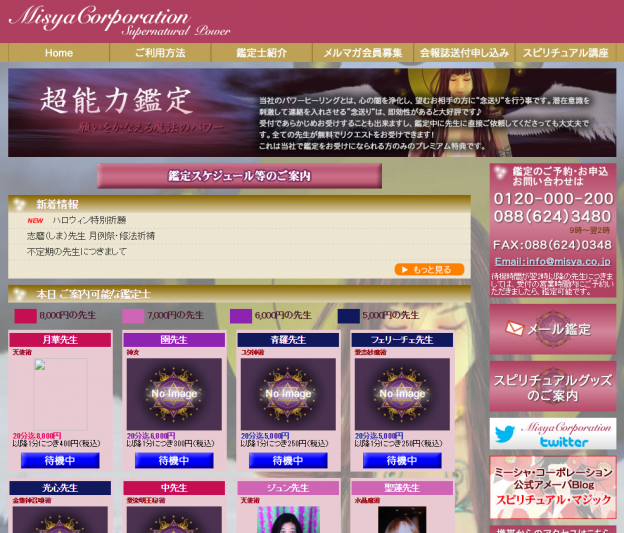Click 聖蓮先生 profile photo
The width and height of the screenshot is (624, 533).
coord(402,519)
